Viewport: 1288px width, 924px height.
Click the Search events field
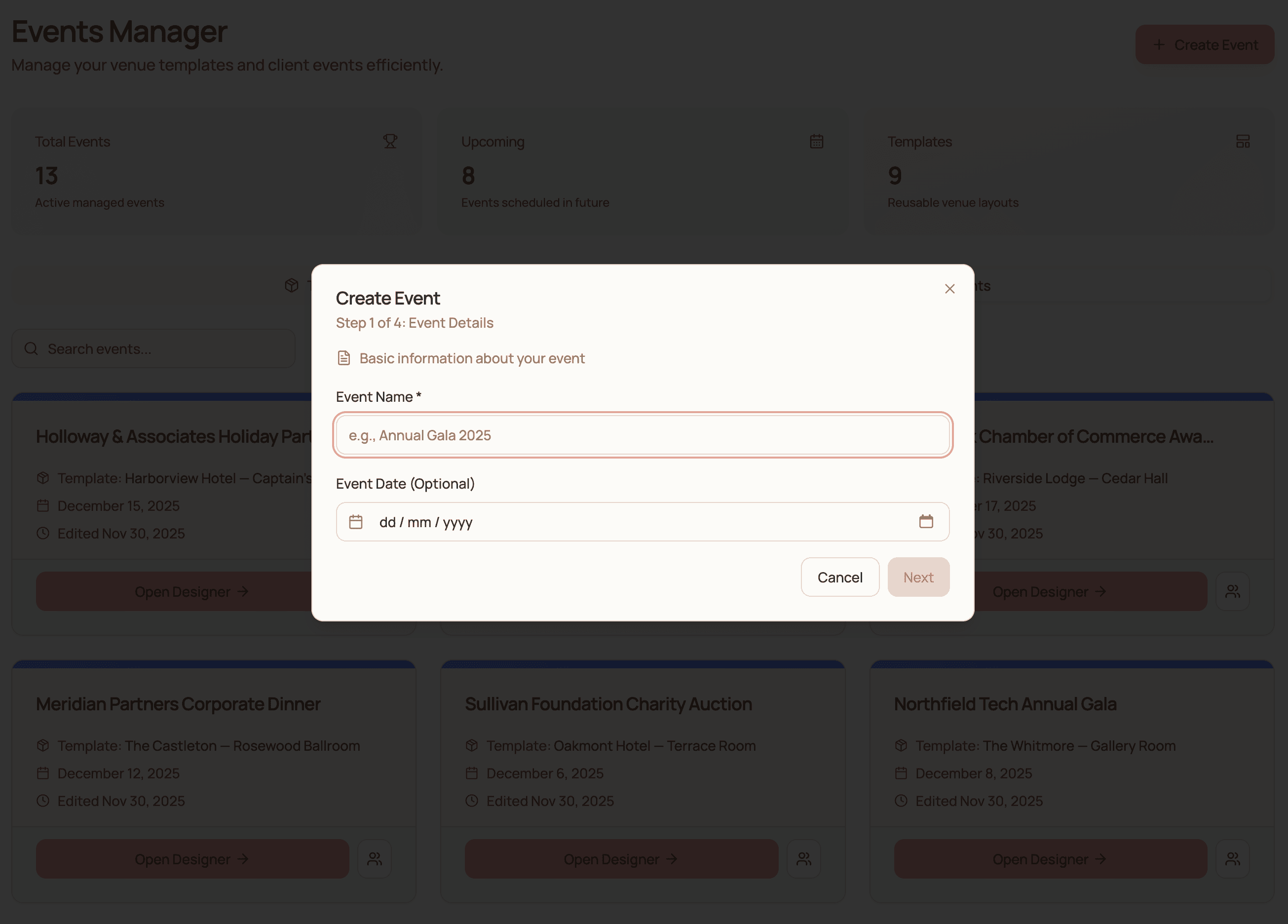(153, 348)
